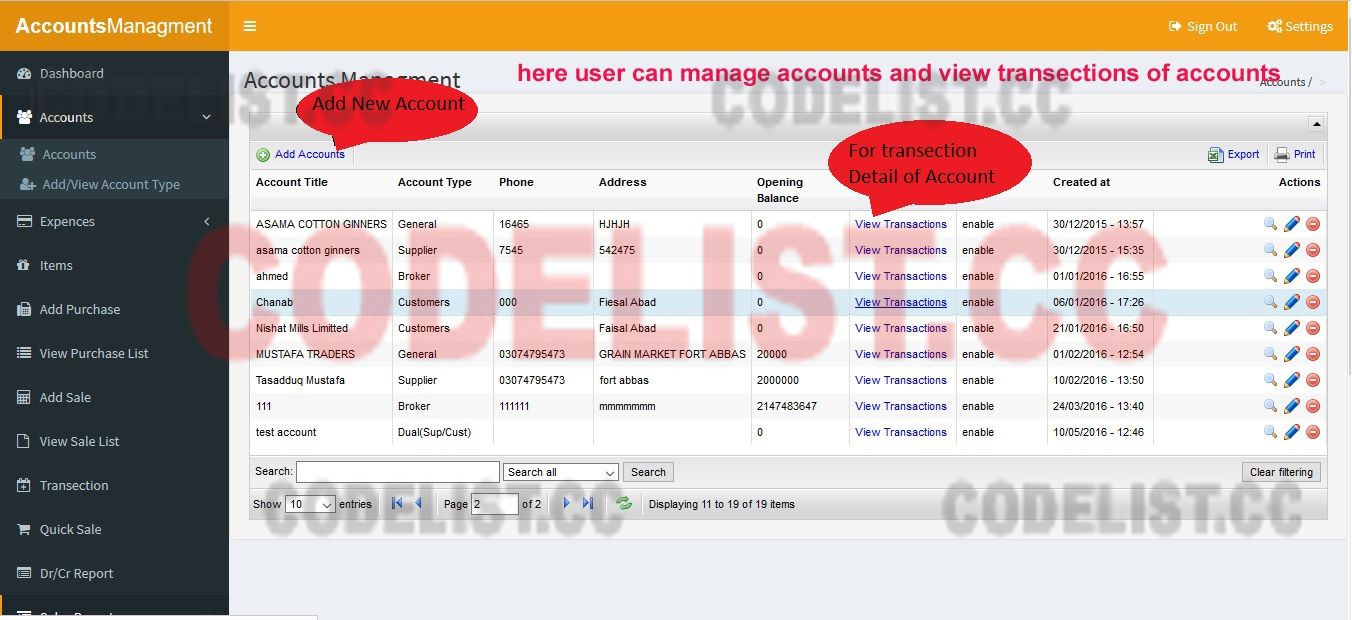This screenshot has width=1352, height=620.
Task: Delete the test account row
Action: pos(1313,432)
